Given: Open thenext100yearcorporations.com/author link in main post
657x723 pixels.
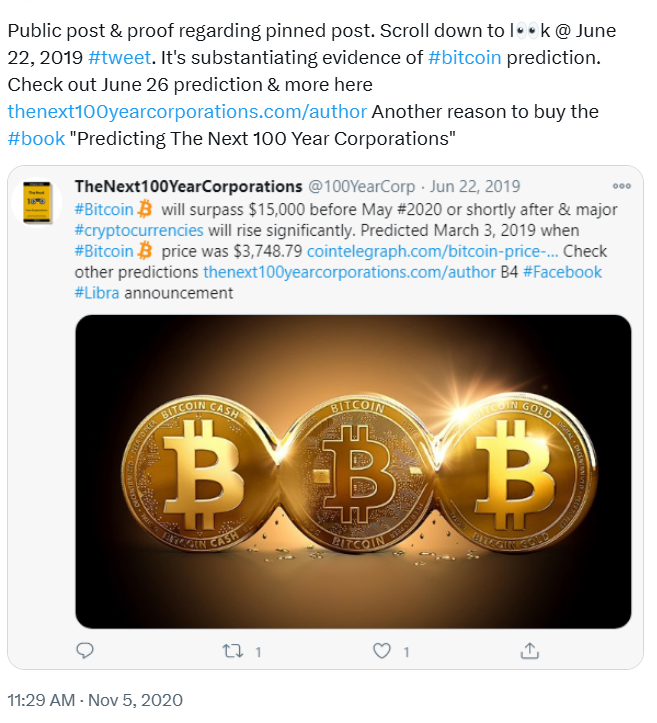Looking at the screenshot, I should 187,110.
